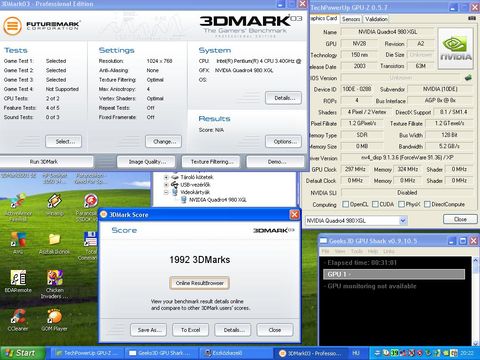Click the 1992 3DMarks score text
480x360 pixels.
click(200, 259)
